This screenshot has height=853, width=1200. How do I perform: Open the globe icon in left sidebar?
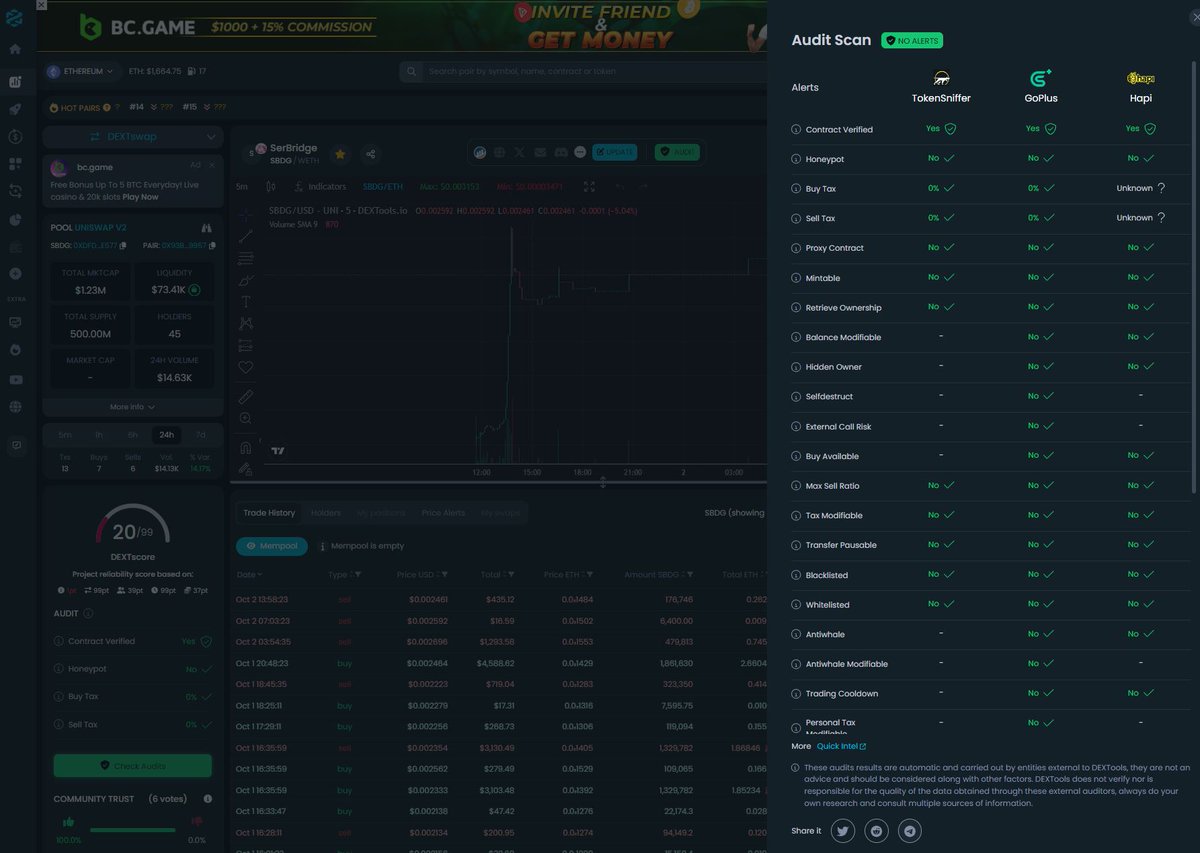point(15,407)
